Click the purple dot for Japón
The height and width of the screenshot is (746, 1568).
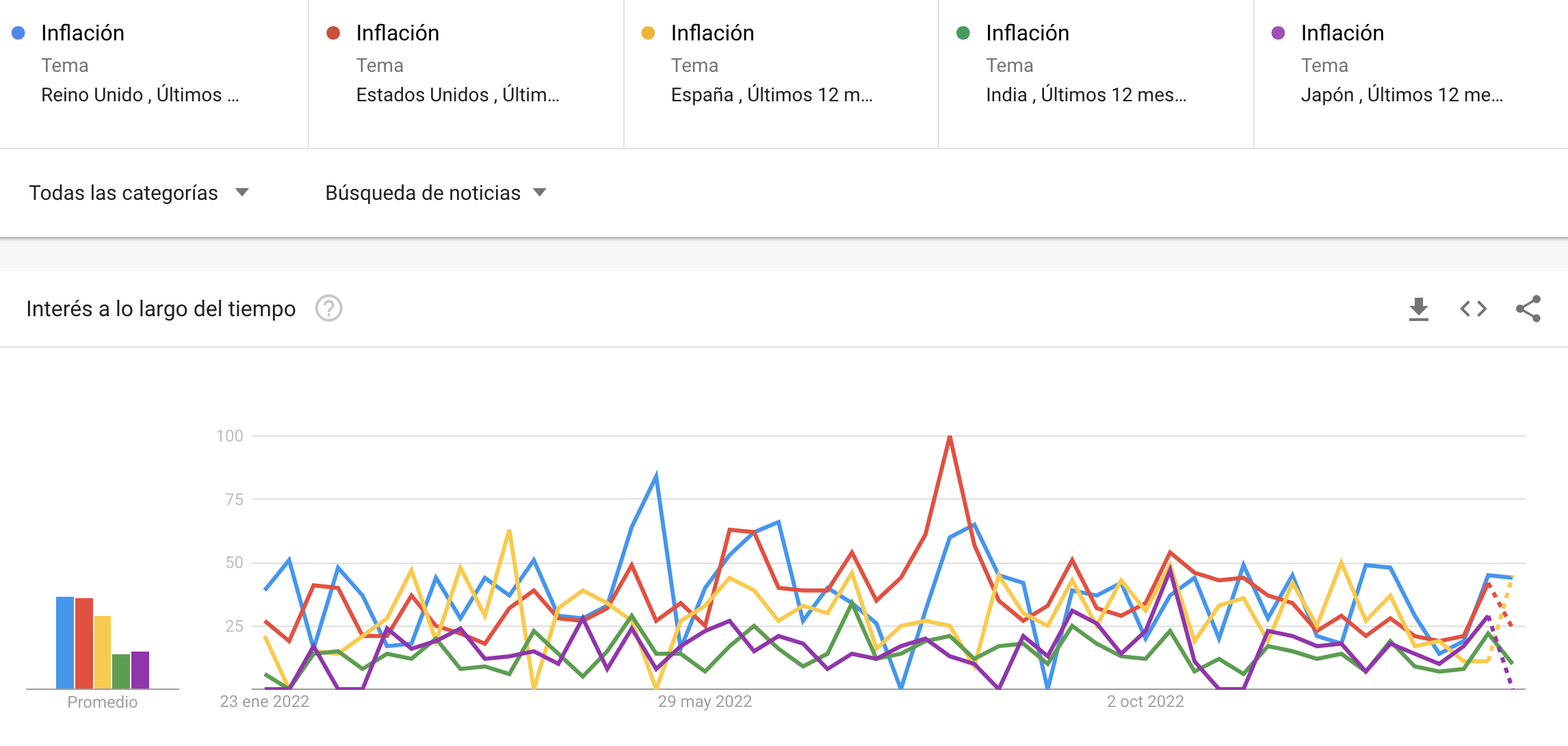pos(1278,33)
